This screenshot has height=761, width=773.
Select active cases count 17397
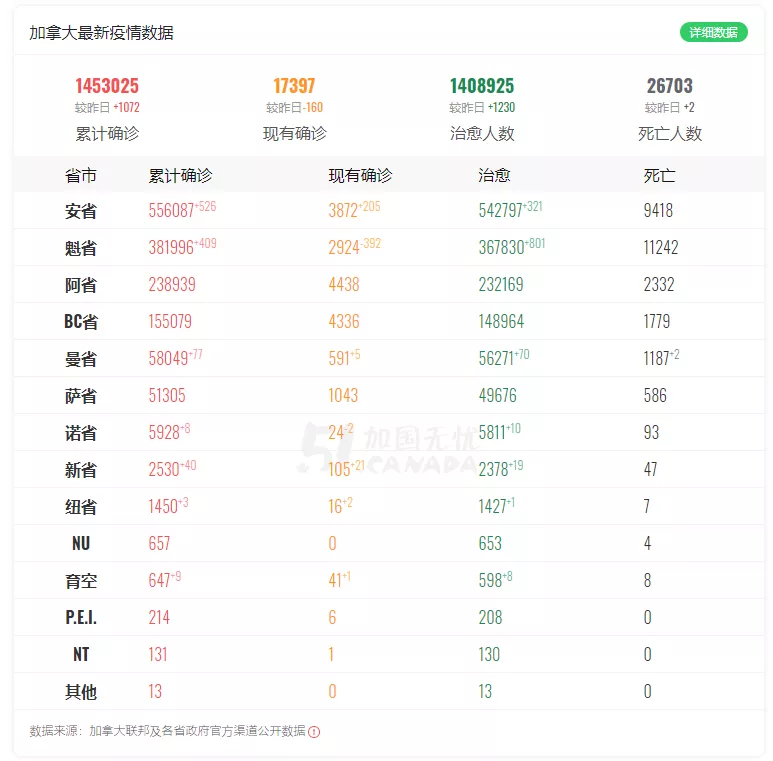click(x=294, y=86)
